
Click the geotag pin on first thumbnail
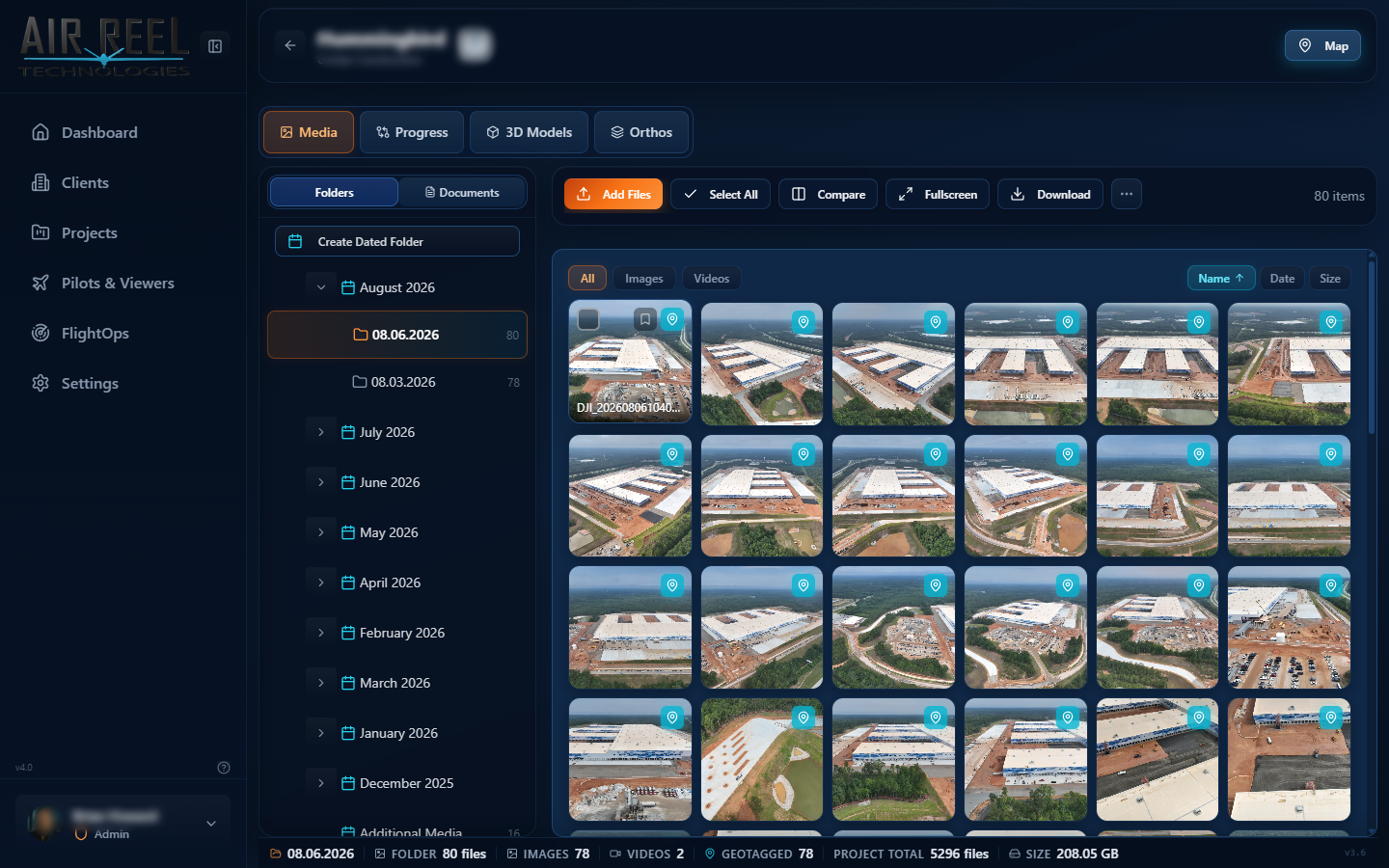[x=672, y=318]
